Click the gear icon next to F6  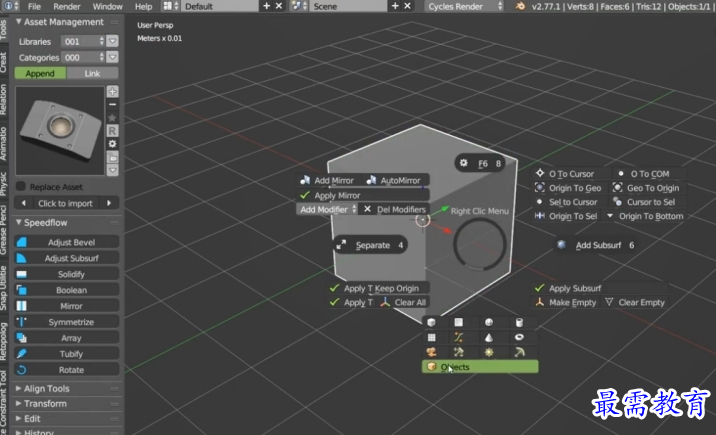(x=463, y=163)
